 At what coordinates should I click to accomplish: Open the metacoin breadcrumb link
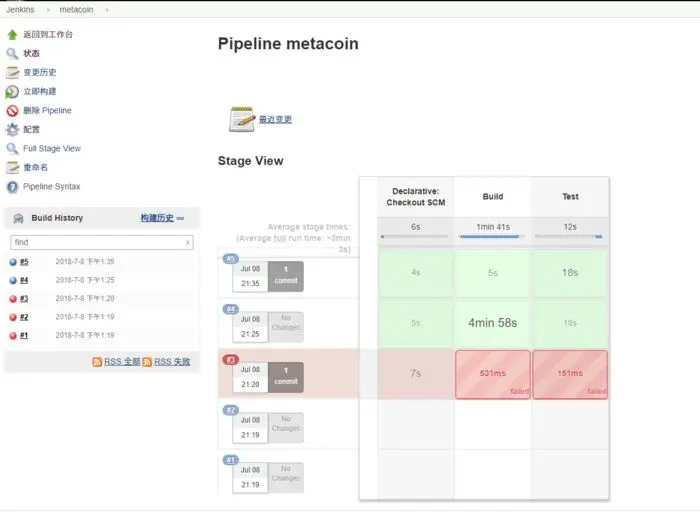click(x=76, y=9)
